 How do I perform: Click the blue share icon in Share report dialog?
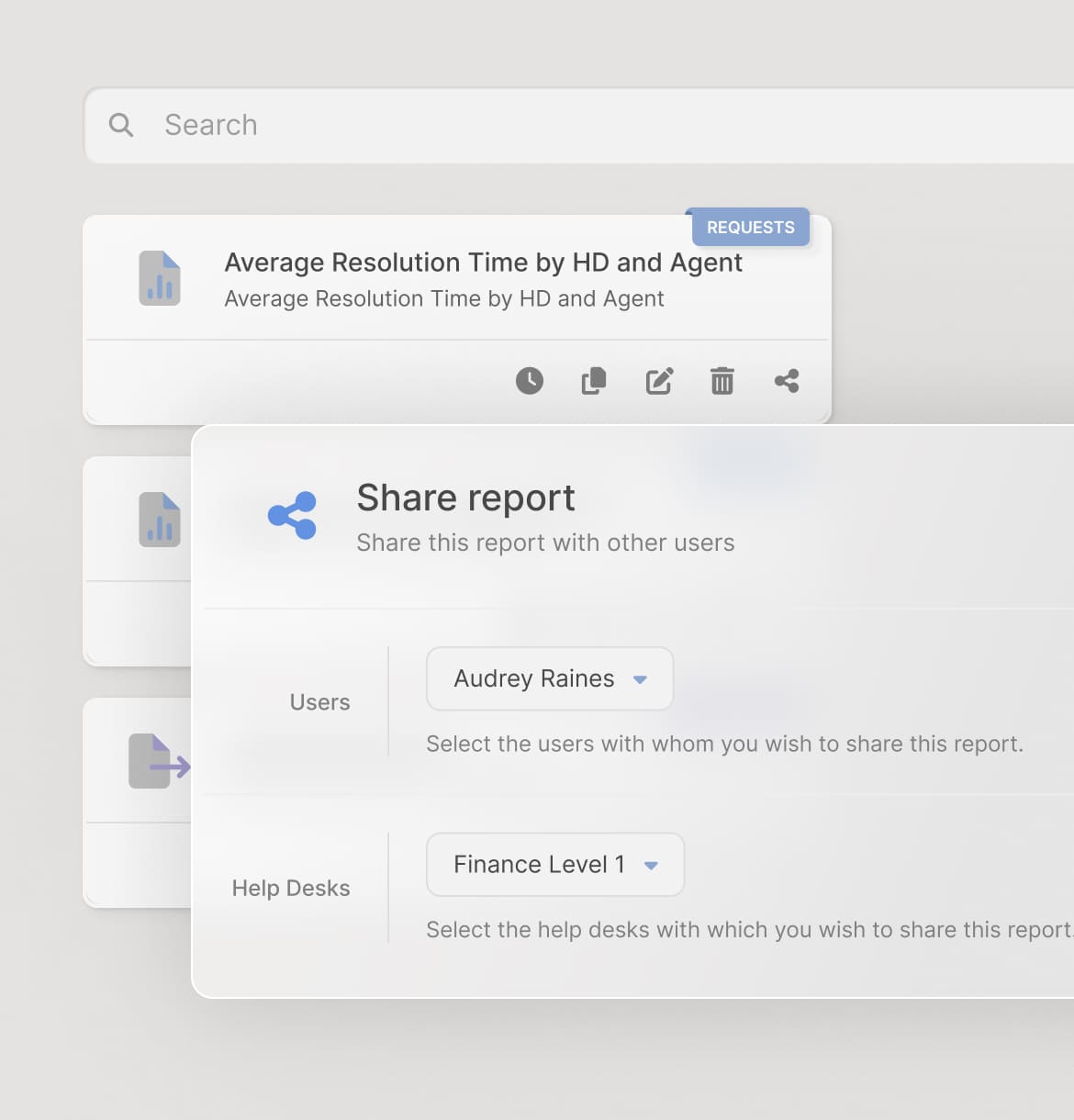(x=292, y=515)
